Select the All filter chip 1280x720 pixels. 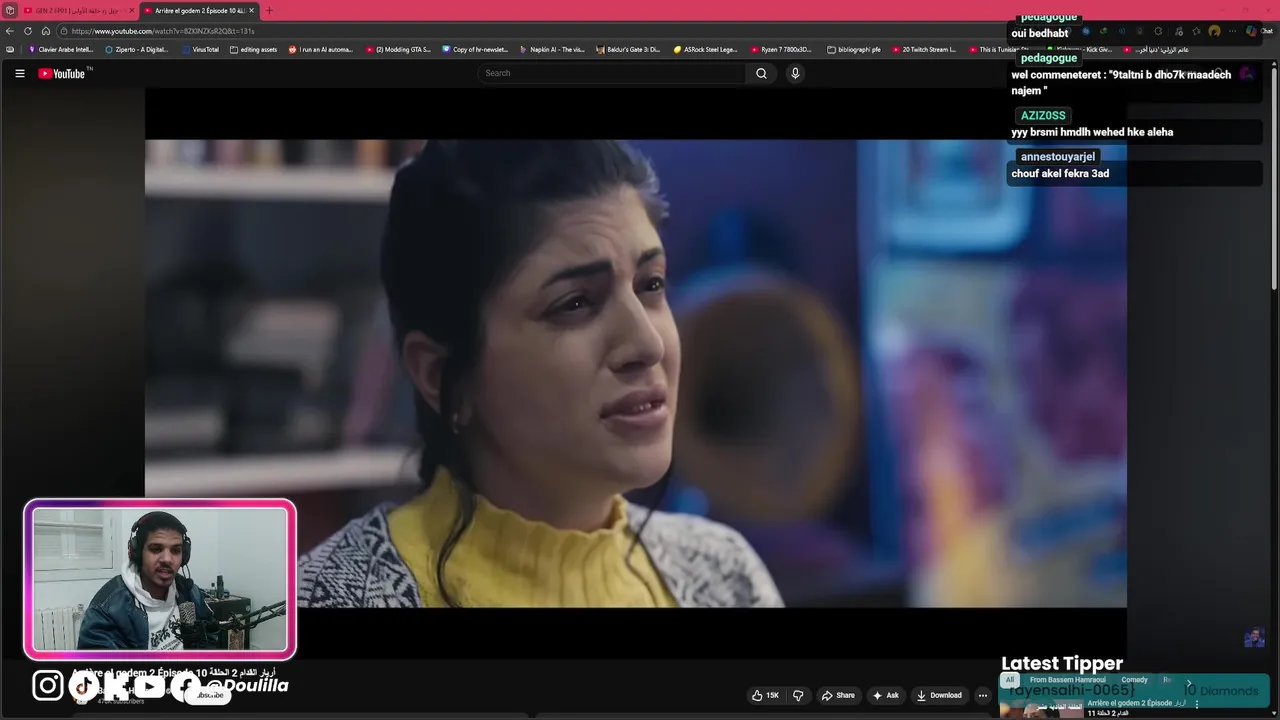click(1010, 680)
